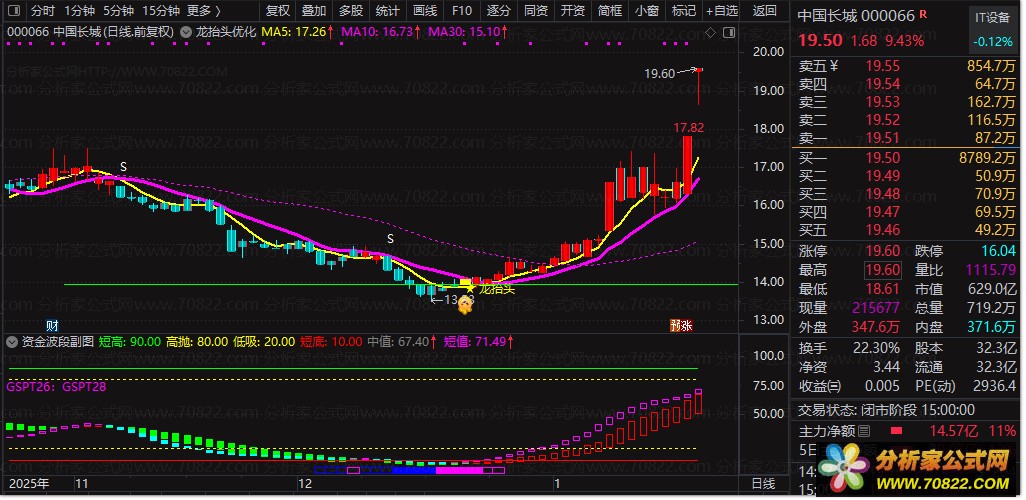Click the main chart title 000066 中国长城(日线.前复权)
Image resolution: width=1026 pixels, height=500 pixels.
click(90, 31)
